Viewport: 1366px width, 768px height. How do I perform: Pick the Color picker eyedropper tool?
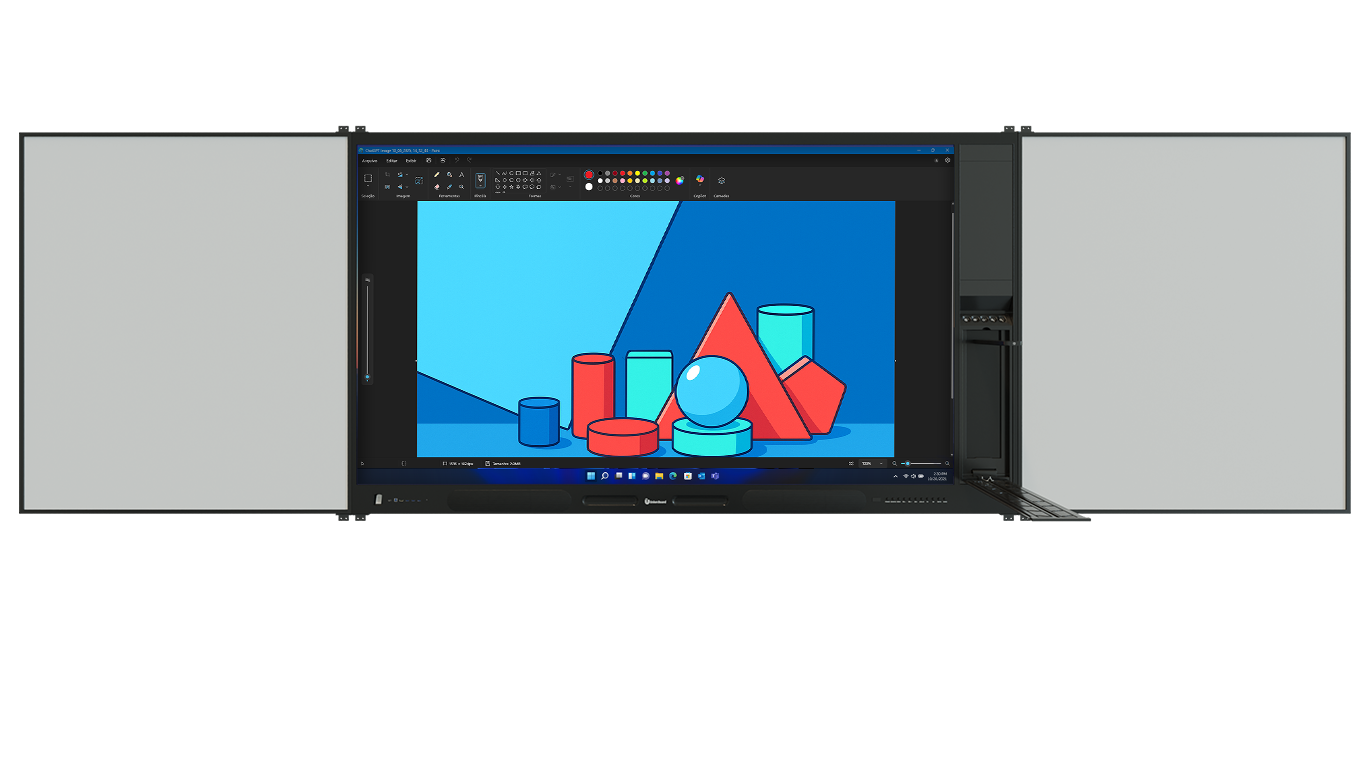[449, 186]
